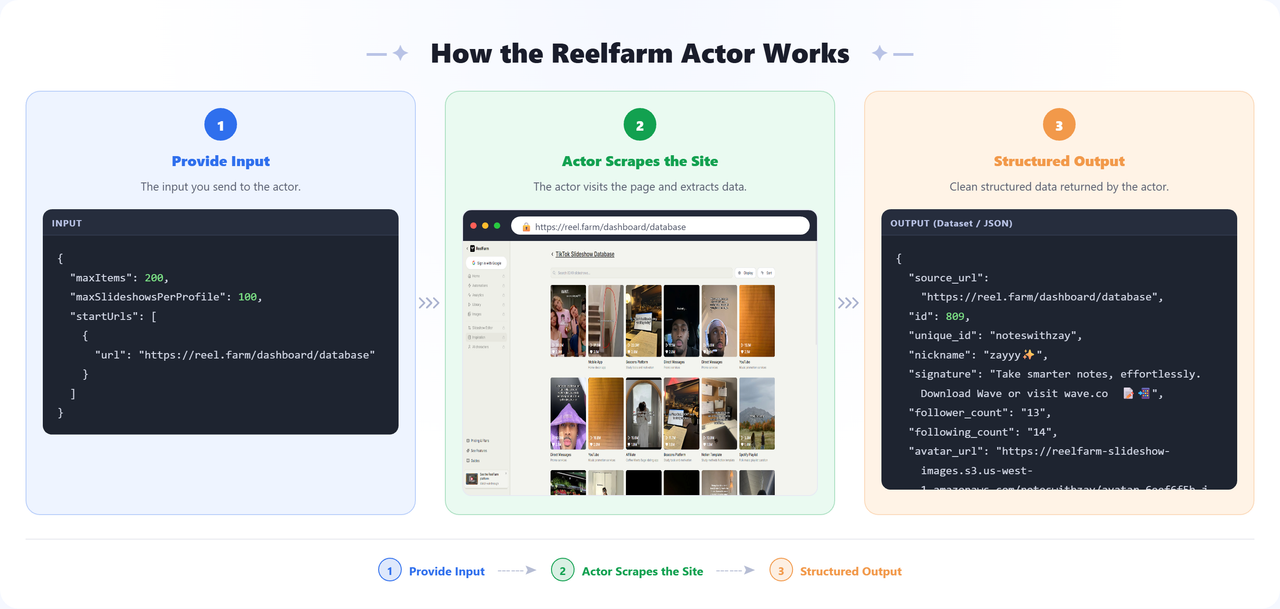Click the "url" value in the input JSON
The height and width of the screenshot is (609, 1280).
pos(257,355)
